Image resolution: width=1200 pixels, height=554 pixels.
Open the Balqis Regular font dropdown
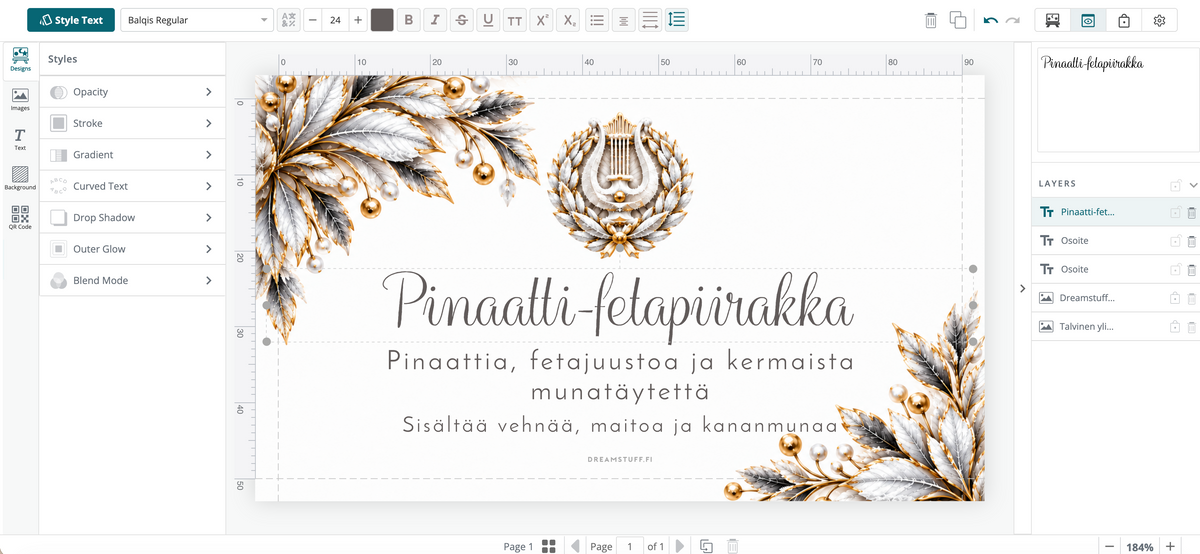(197, 20)
